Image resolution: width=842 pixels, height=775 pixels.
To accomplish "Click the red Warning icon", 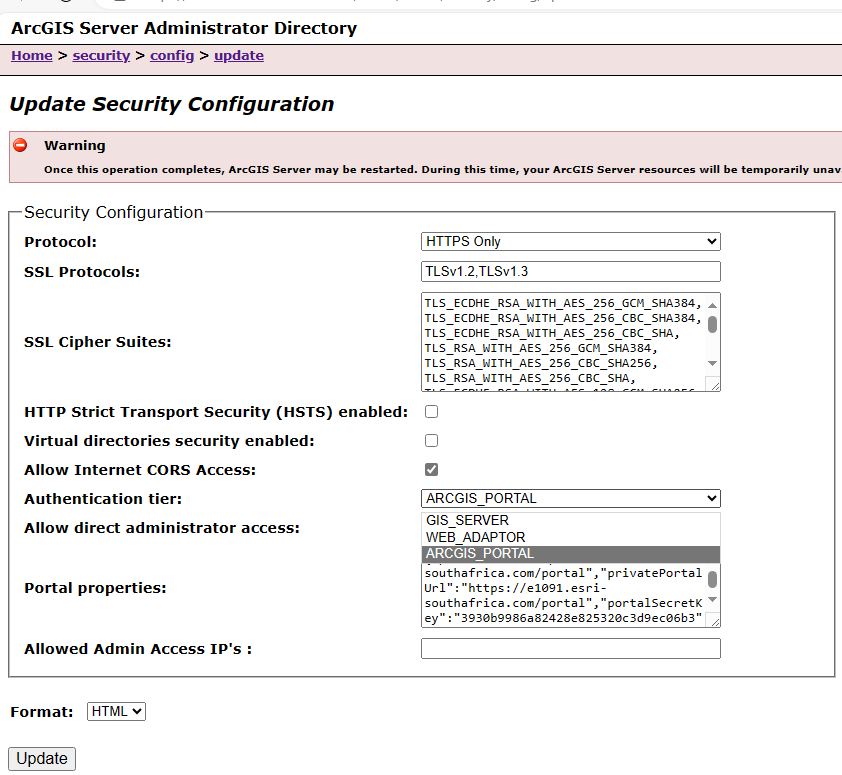I will (x=21, y=145).
